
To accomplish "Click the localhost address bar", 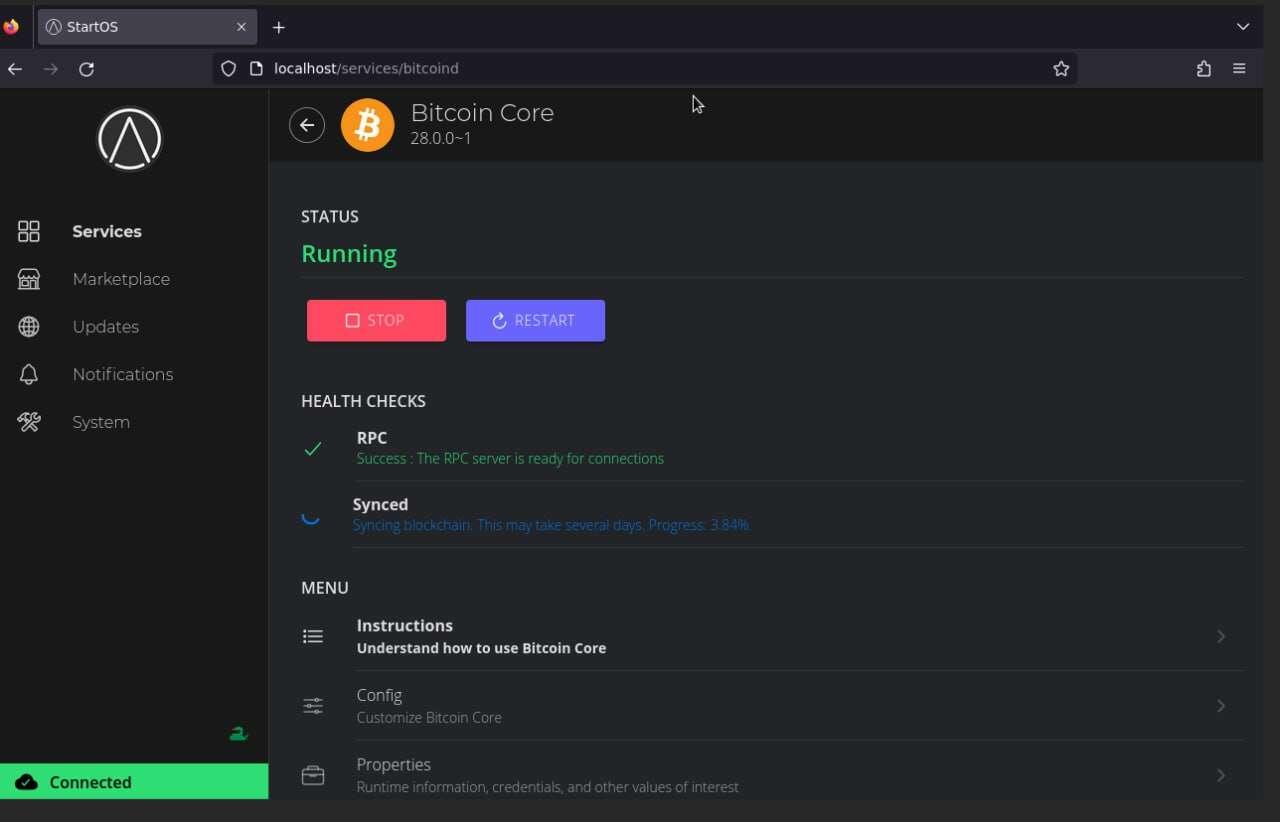I will coord(644,69).
